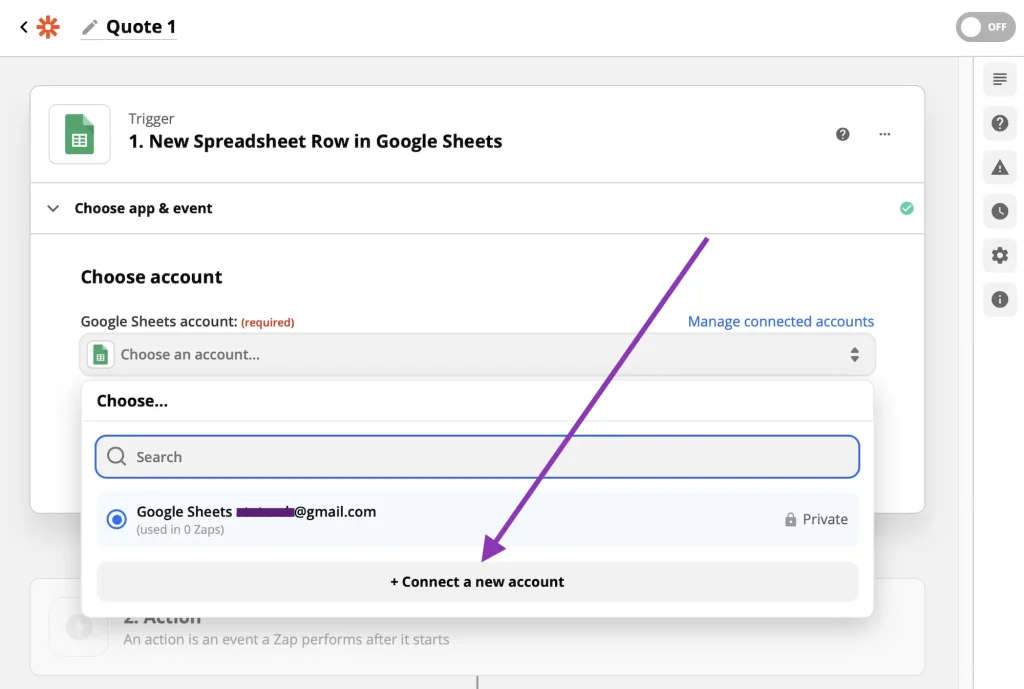
Task: Click the account dropdown up-down arrows
Action: click(x=854, y=355)
